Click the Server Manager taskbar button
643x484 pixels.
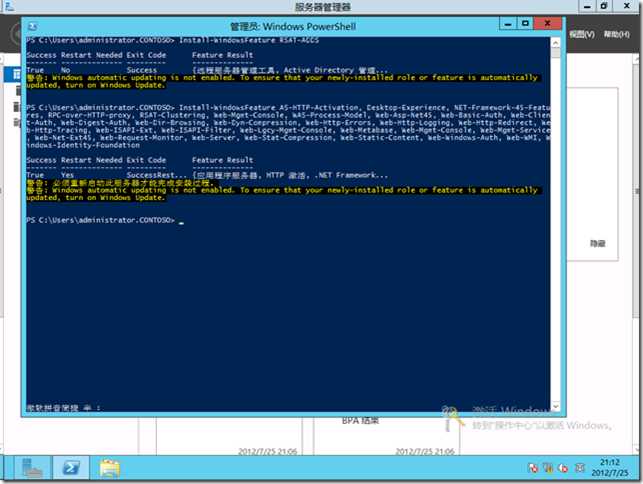pyautogui.click(x=32, y=468)
